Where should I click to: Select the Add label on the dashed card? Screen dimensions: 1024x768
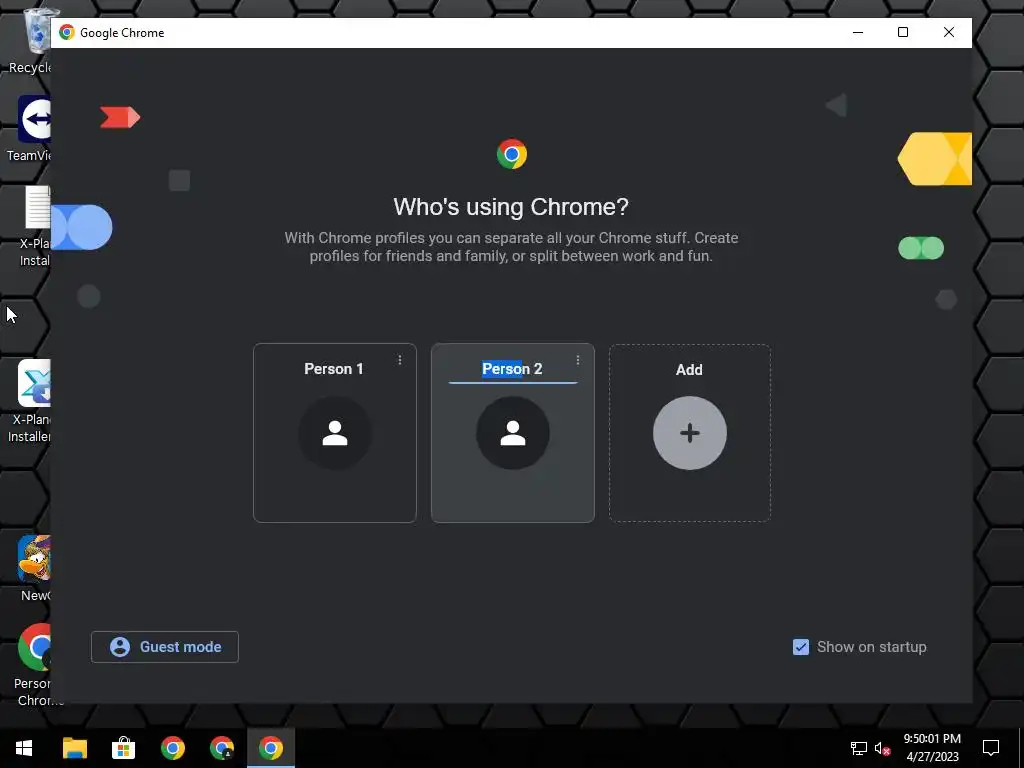[689, 370]
